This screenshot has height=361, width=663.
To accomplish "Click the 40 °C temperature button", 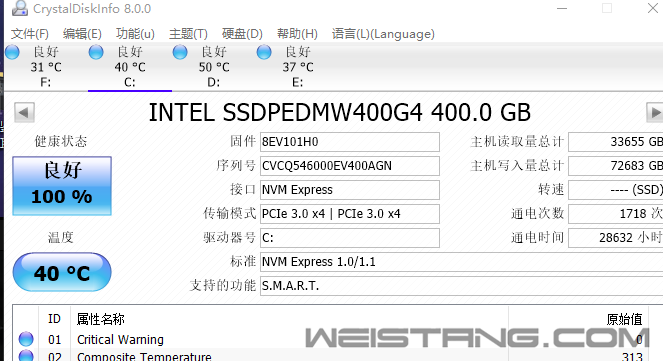I will (x=62, y=272).
